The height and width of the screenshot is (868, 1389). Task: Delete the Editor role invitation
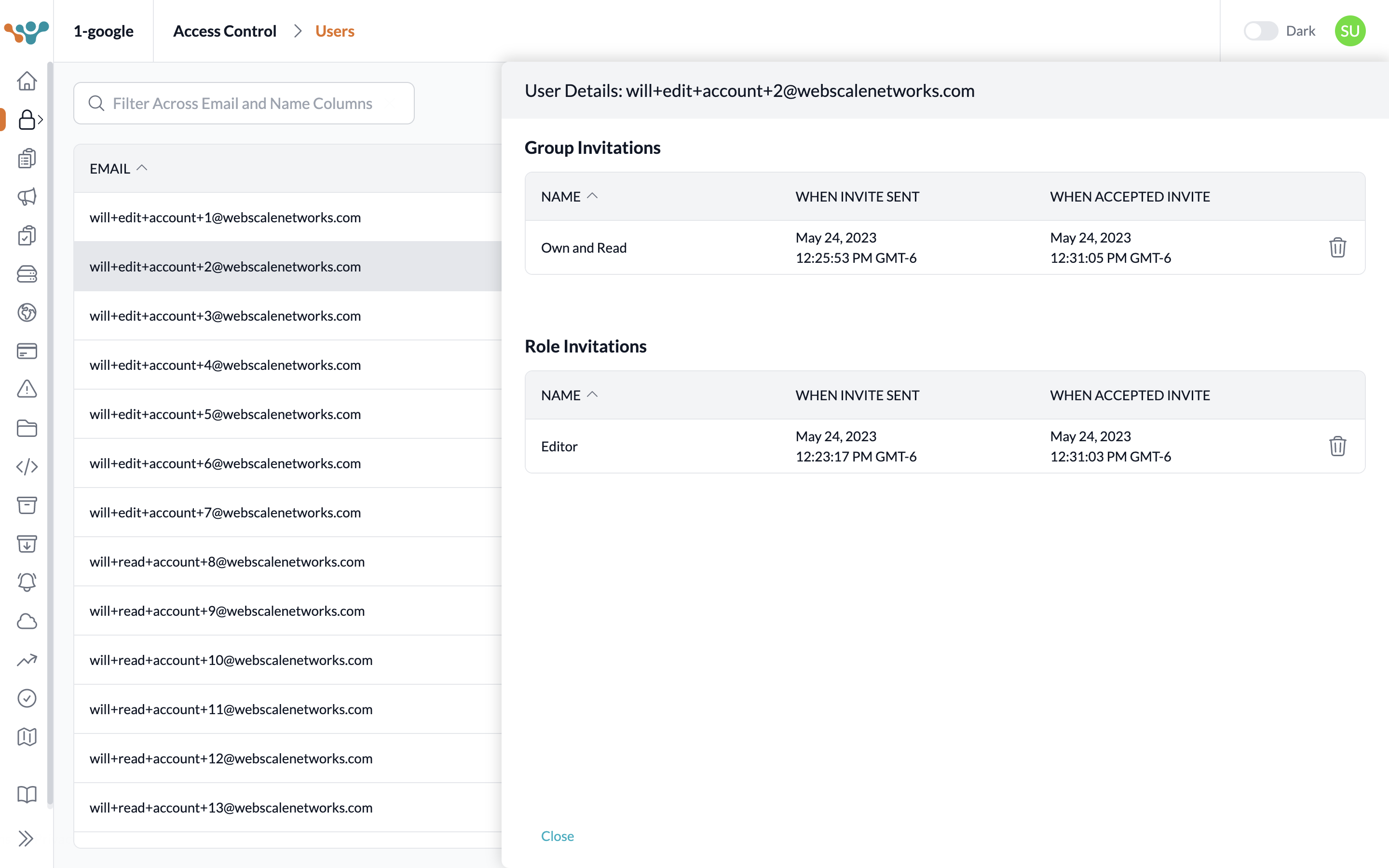pyautogui.click(x=1337, y=446)
